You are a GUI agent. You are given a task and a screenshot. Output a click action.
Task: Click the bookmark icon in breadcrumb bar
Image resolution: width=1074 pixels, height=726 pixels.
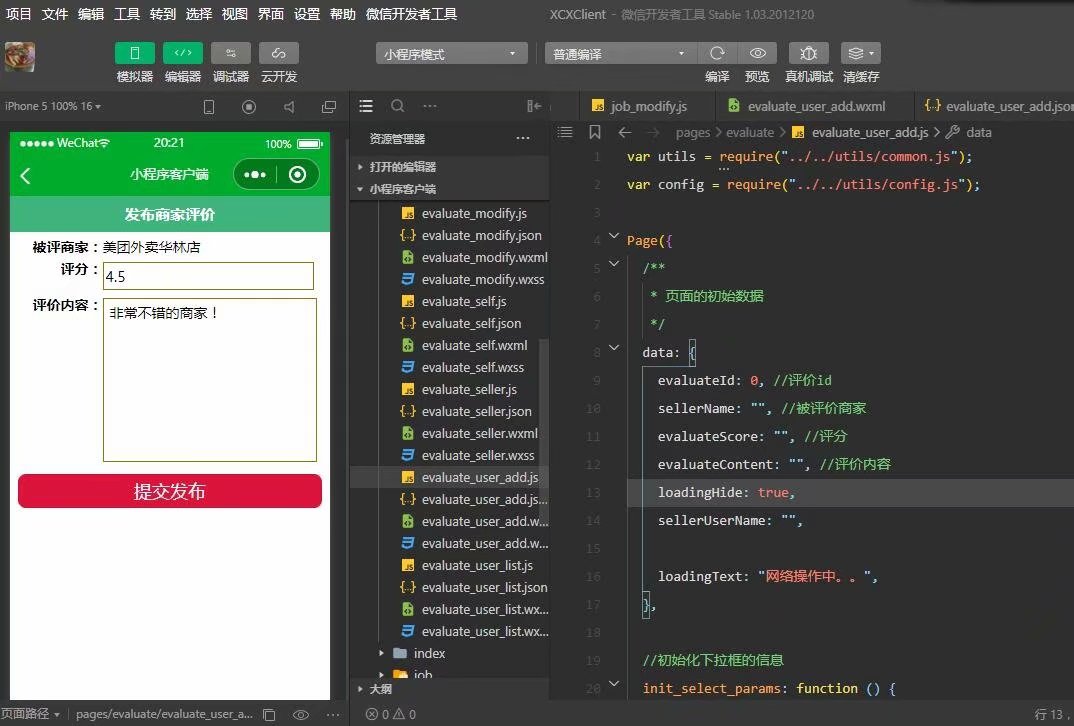click(595, 132)
